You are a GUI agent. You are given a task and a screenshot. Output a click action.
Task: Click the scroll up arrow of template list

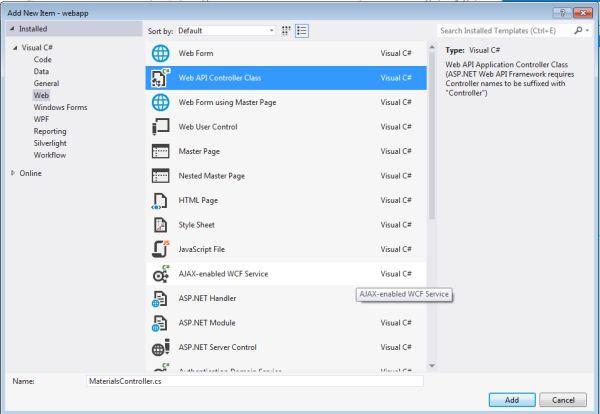[x=432, y=47]
